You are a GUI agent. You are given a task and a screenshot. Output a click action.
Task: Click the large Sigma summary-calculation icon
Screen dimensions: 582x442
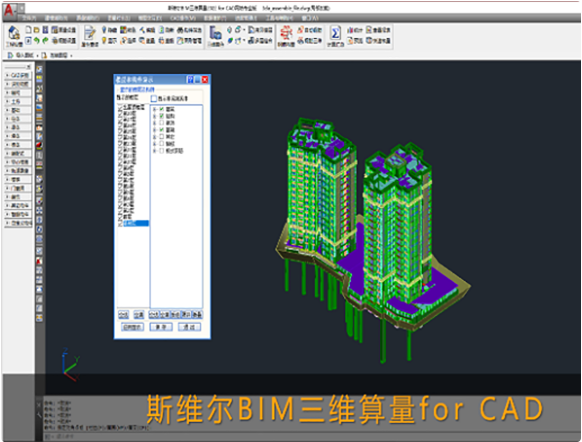(x=335, y=33)
